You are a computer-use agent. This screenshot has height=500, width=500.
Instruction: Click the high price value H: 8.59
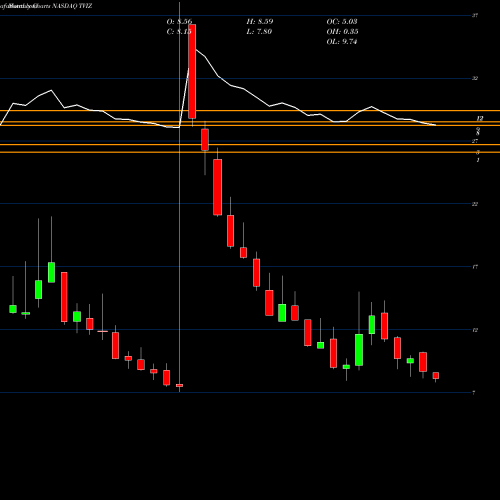click(260, 22)
